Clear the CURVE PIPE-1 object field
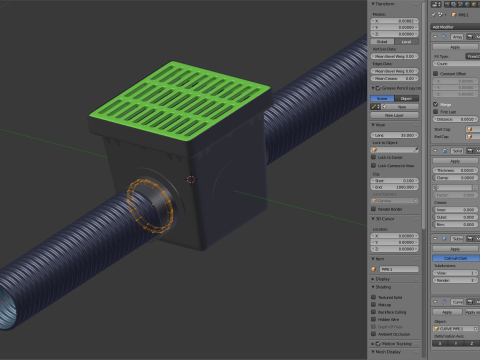Screen dimensions: 480x360 [x=476, y=329]
